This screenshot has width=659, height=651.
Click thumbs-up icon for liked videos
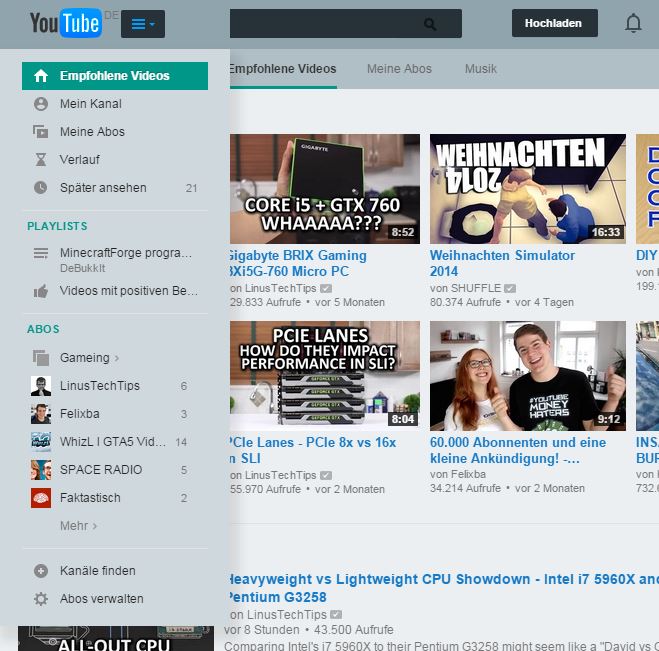(41, 291)
